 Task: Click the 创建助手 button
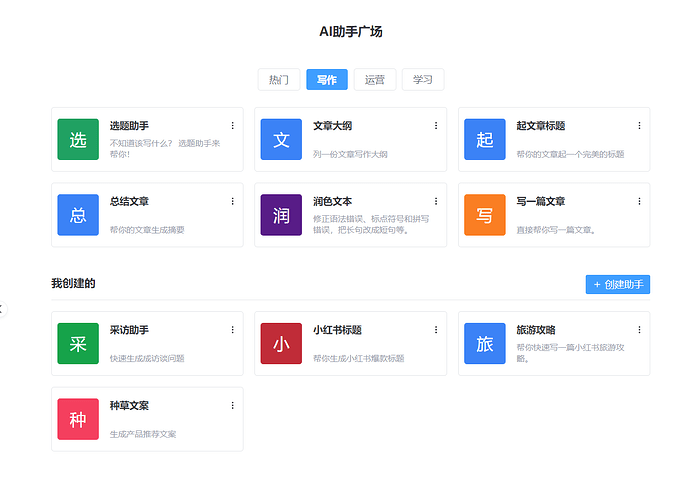click(618, 285)
